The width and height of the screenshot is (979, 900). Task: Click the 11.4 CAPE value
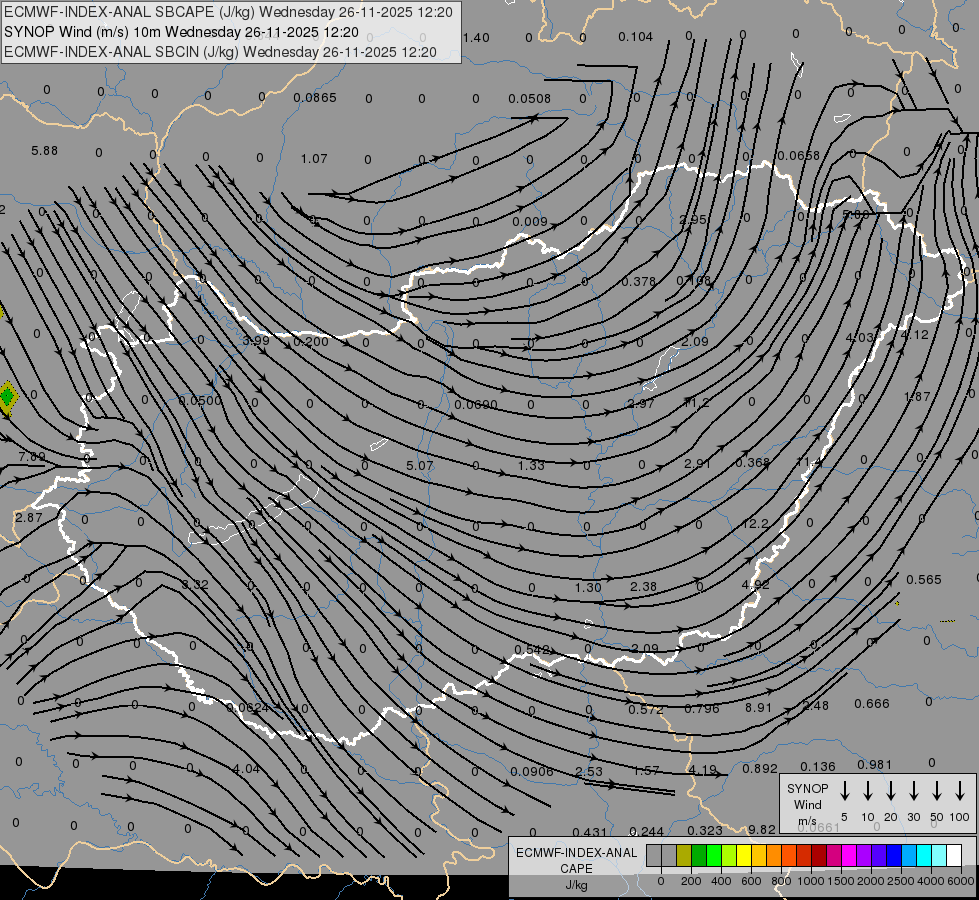pos(809,462)
